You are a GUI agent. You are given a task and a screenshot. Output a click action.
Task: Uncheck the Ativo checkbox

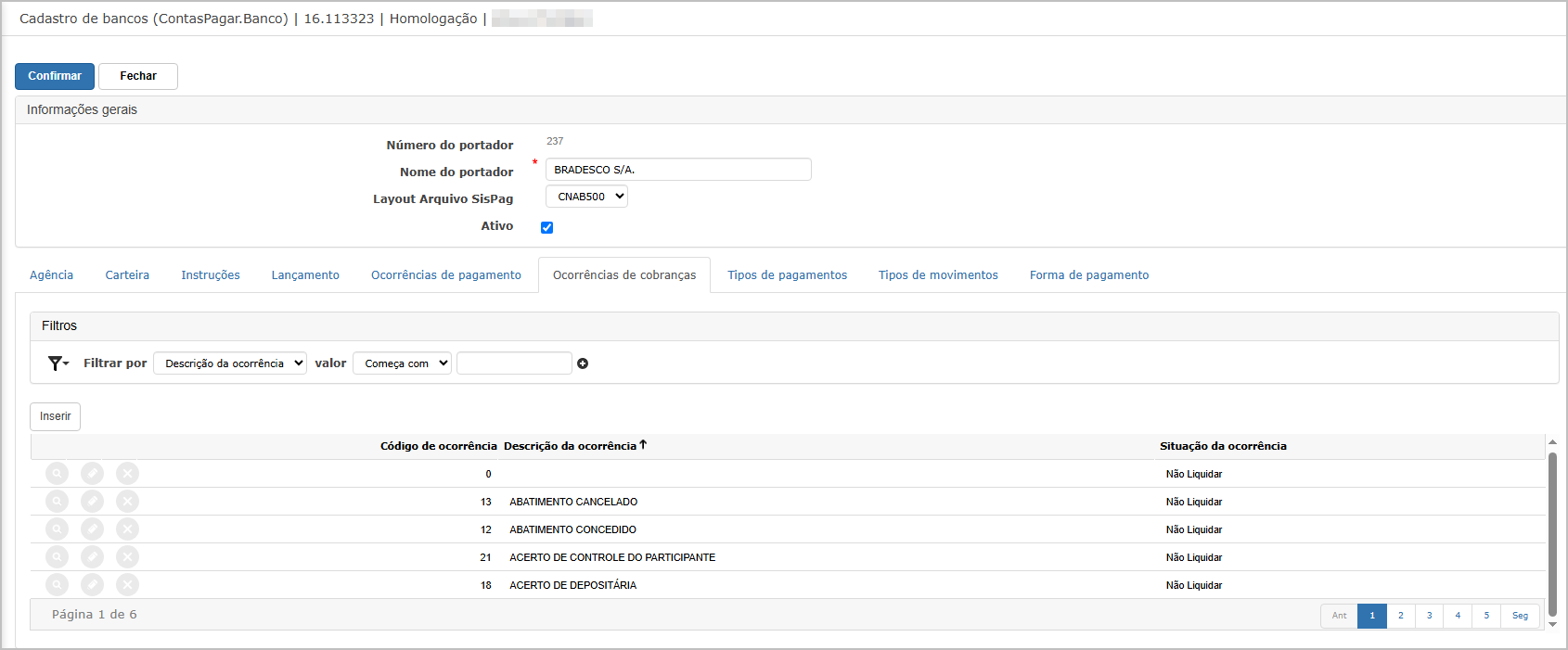coord(546,227)
